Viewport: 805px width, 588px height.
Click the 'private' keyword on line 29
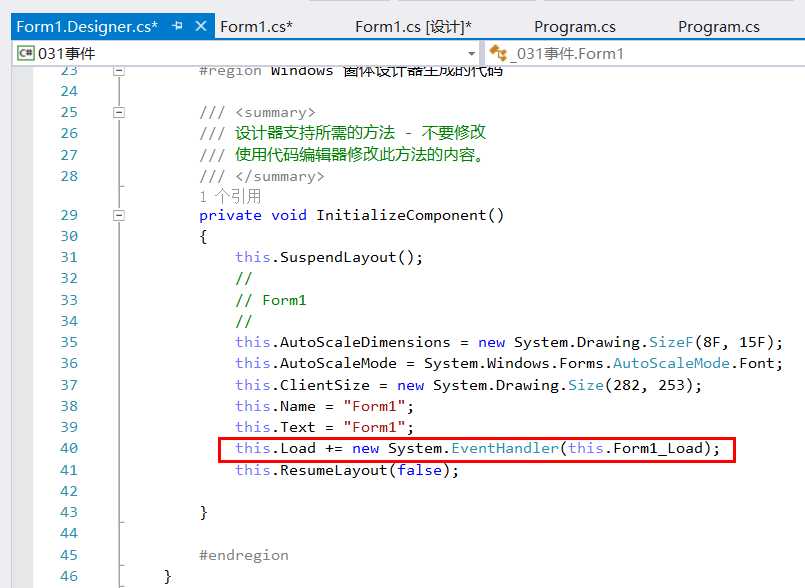pyautogui.click(x=230, y=215)
